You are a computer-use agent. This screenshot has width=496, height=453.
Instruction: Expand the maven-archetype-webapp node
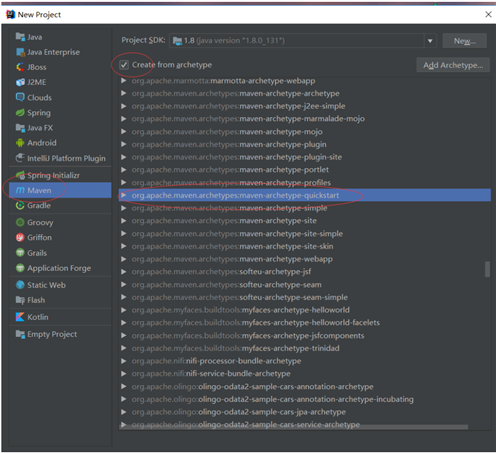click(x=124, y=259)
